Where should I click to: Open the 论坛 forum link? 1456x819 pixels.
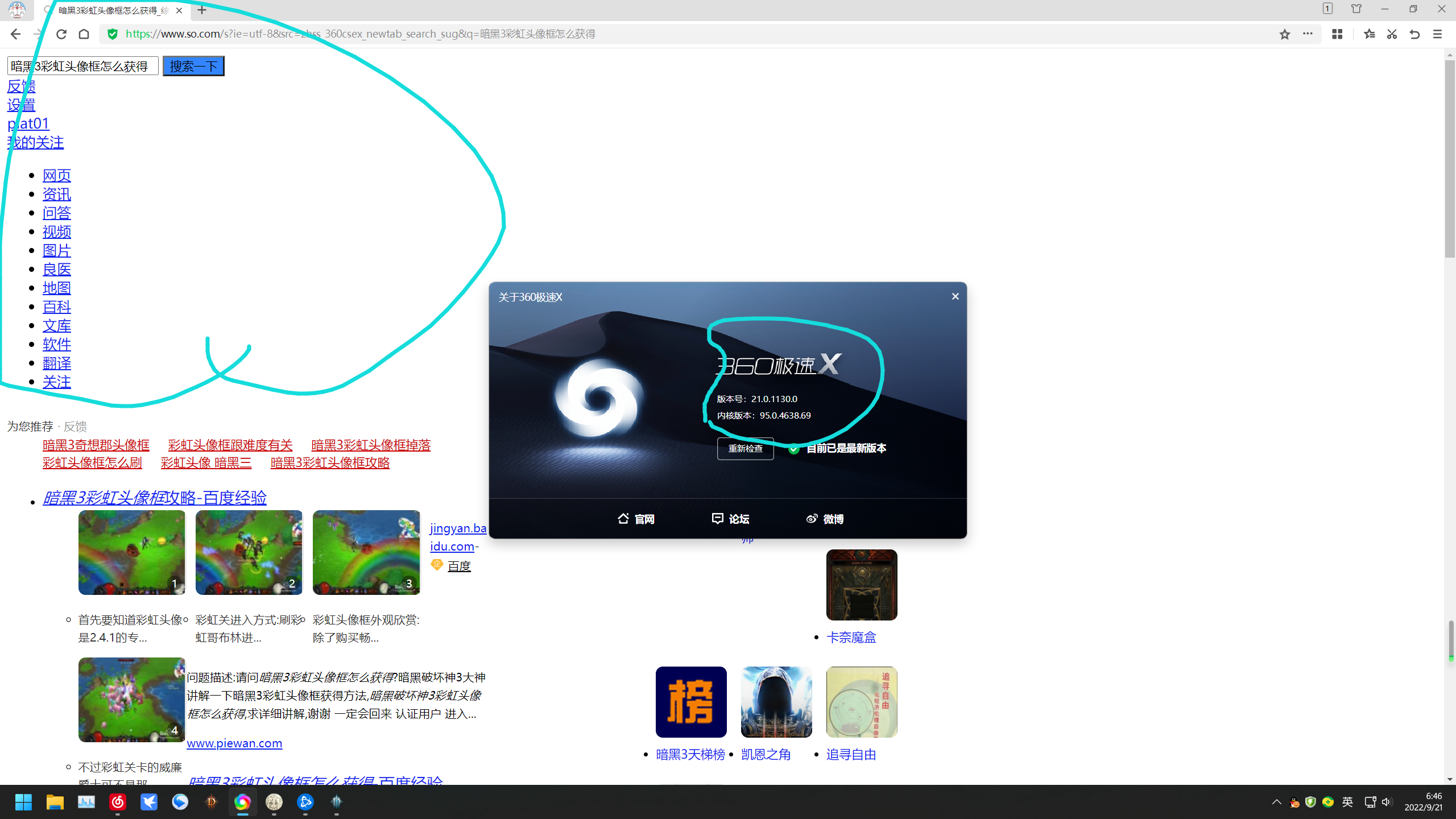click(x=731, y=519)
